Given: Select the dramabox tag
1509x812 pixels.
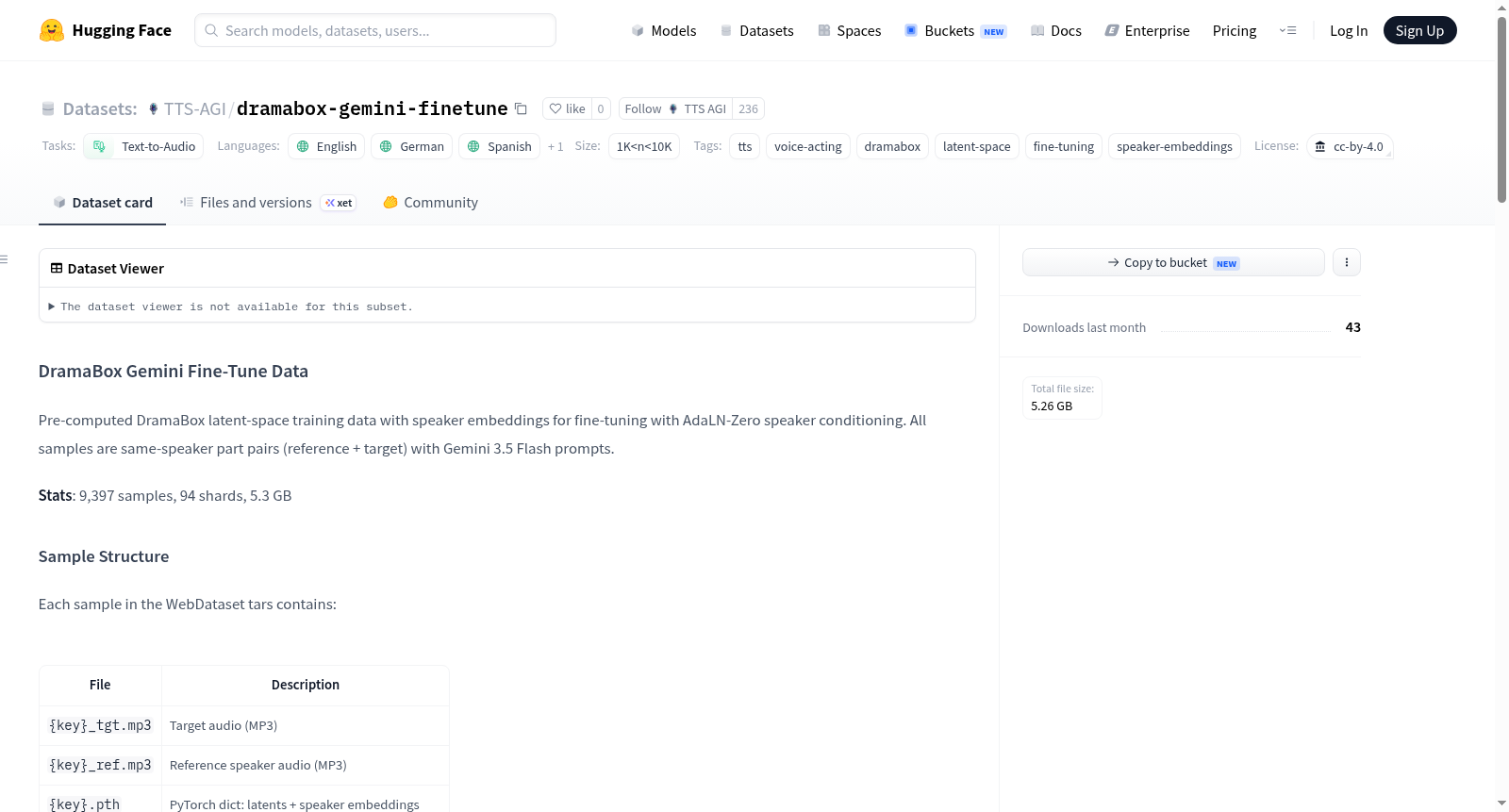Looking at the screenshot, I should pyautogui.click(x=892, y=146).
